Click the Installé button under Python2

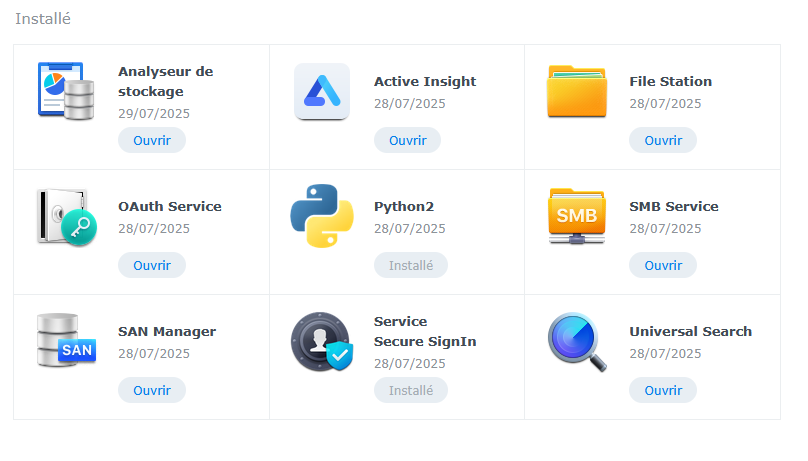(x=411, y=265)
